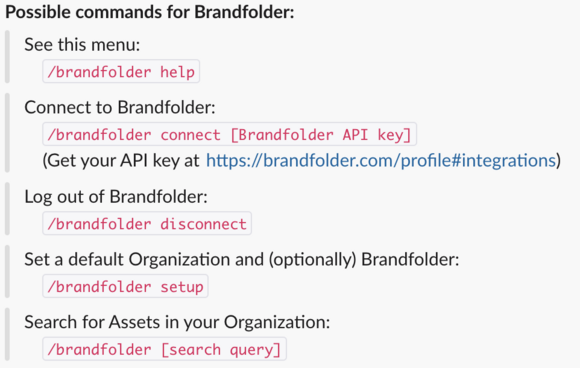Click the 'Connect to Brandfolder:' text
This screenshot has height=368, width=580.
pos(119,108)
